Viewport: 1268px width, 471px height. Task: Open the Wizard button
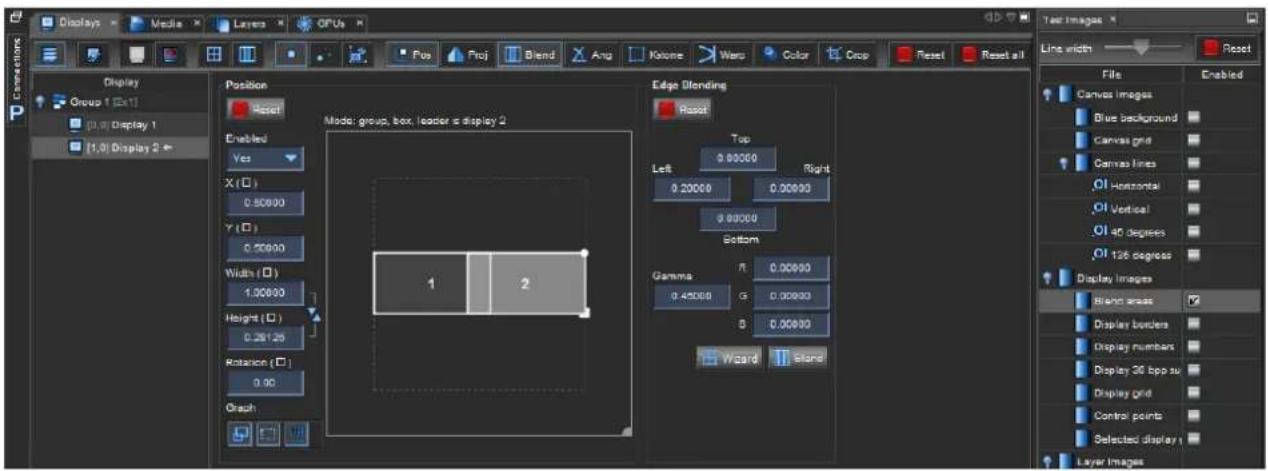click(x=730, y=358)
